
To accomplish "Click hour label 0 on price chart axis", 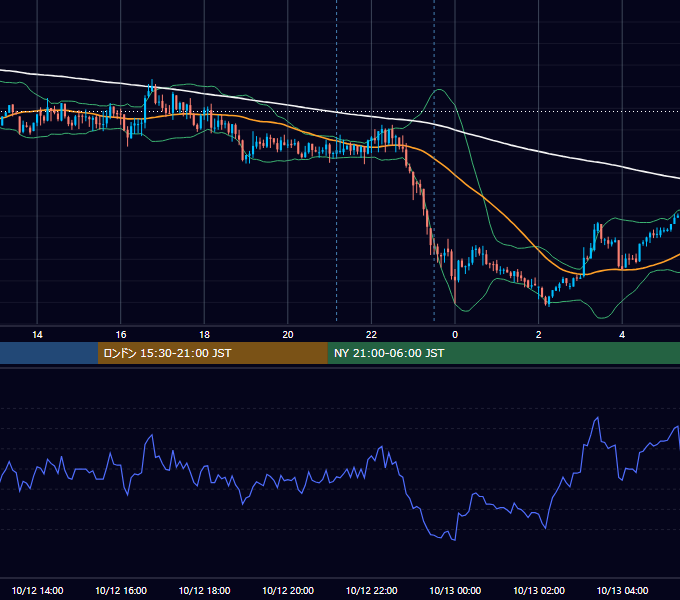I will coord(455,335).
